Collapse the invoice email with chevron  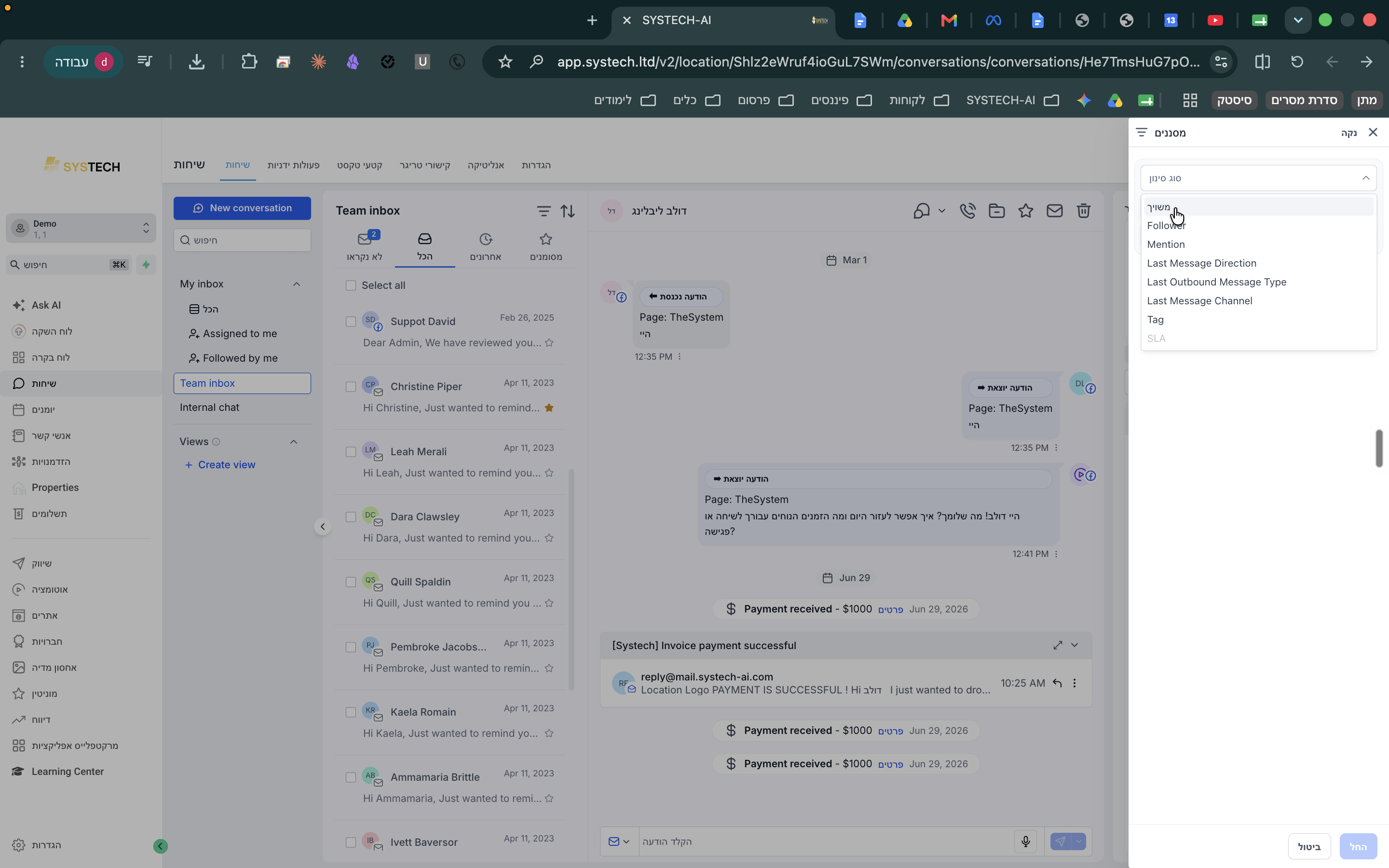1075,645
